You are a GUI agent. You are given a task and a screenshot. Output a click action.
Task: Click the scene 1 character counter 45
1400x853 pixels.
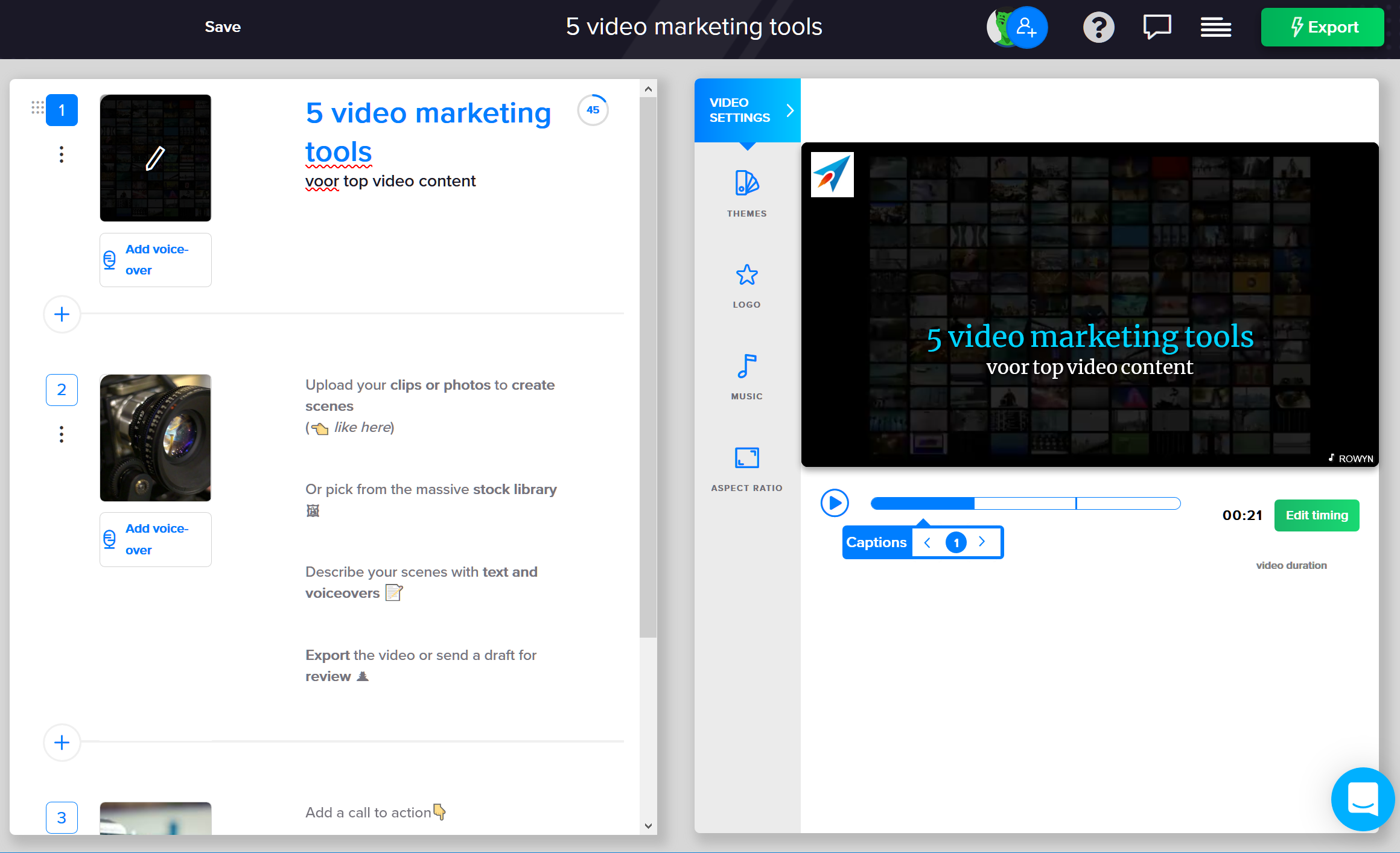point(593,110)
